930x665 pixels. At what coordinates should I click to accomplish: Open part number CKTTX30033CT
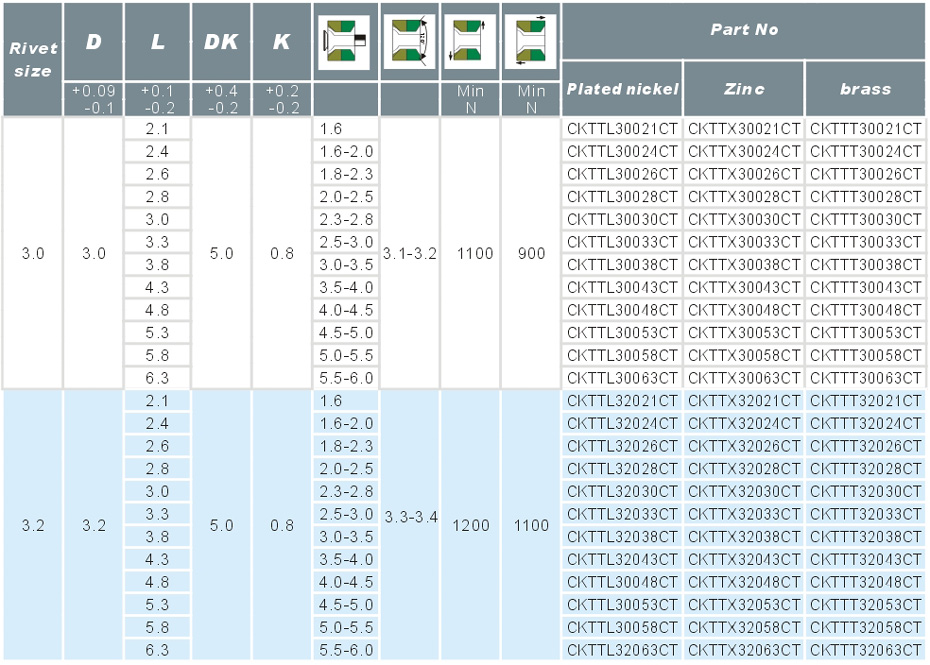(x=744, y=242)
